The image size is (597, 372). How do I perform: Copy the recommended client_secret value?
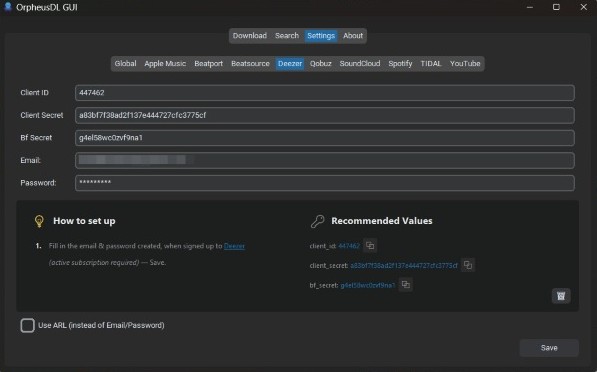[x=468, y=265]
